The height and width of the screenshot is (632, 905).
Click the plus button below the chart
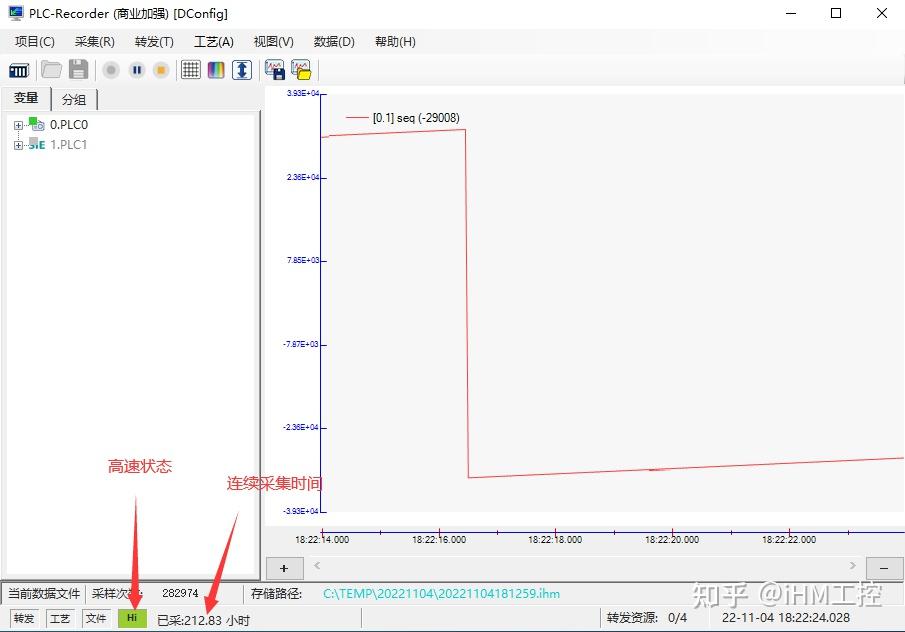(283, 567)
